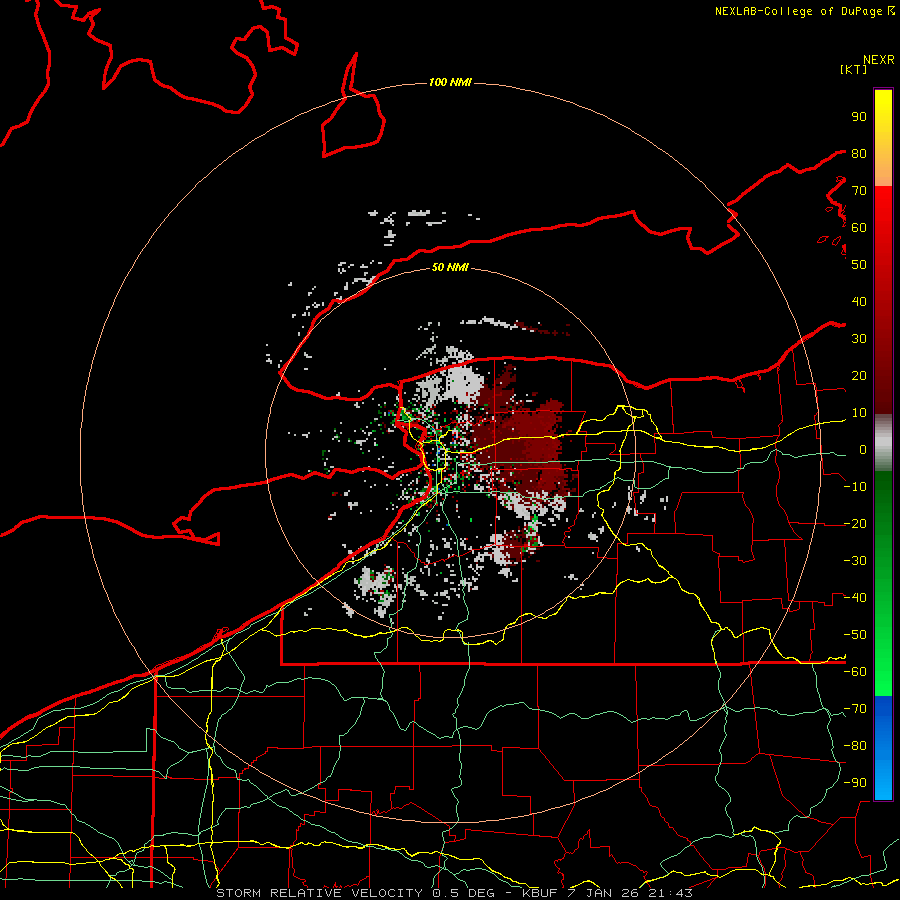Image resolution: width=900 pixels, height=900 pixels.
Task: Click the blue bottom segment of color bar
Action: click(x=883, y=748)
